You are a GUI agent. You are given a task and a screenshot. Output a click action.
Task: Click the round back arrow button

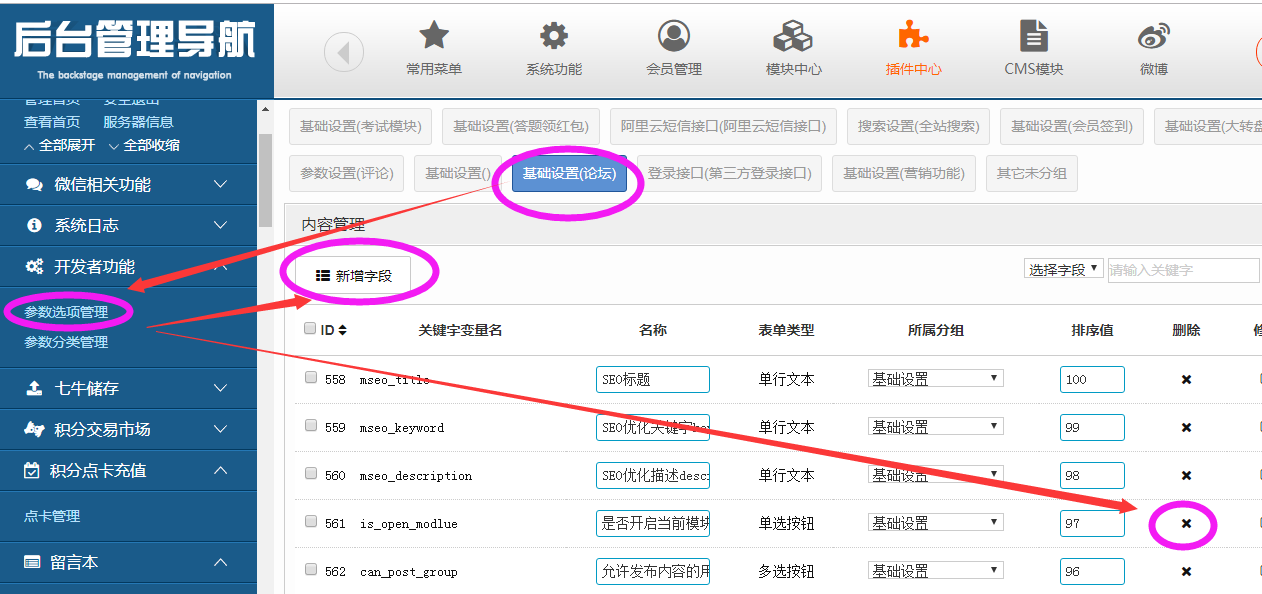pyautogui.click(x=344, y=52)
